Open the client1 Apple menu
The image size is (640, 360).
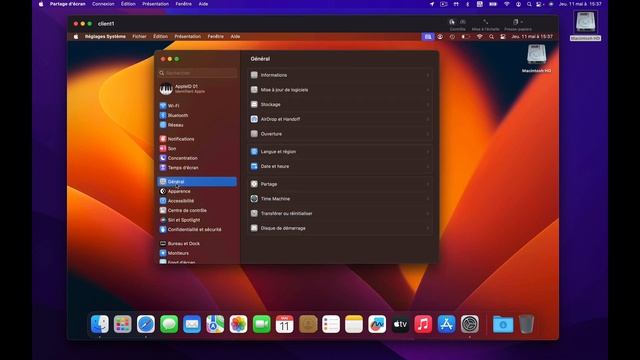(x=76, y=37)
